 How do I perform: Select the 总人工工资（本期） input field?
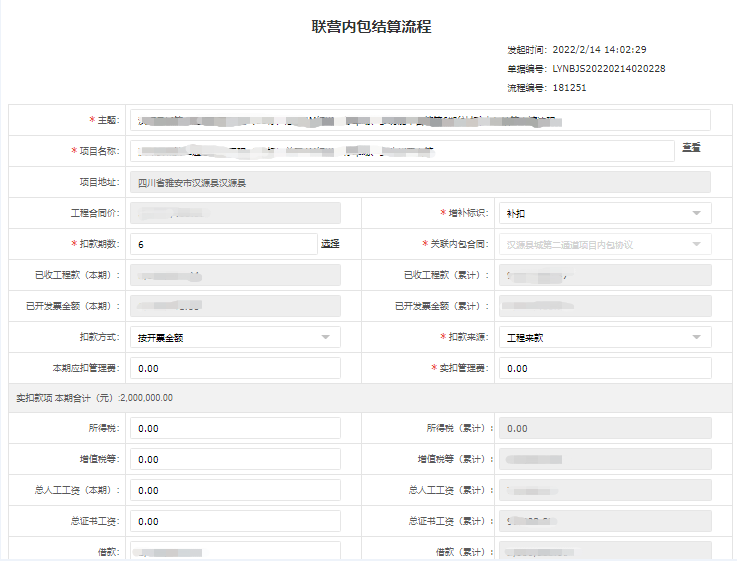(235, 490)
